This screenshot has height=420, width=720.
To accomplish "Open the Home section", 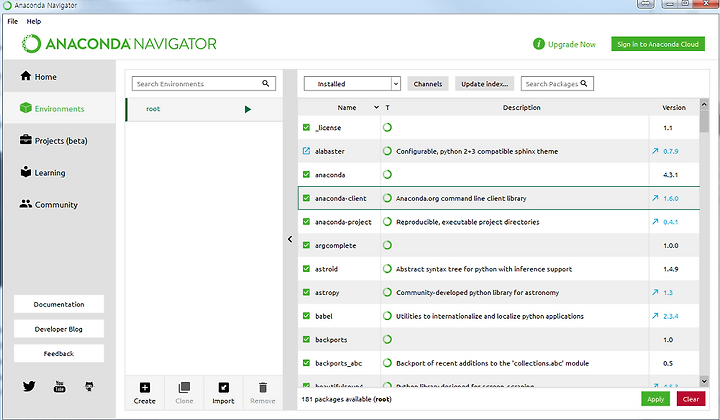I will 39,76.
